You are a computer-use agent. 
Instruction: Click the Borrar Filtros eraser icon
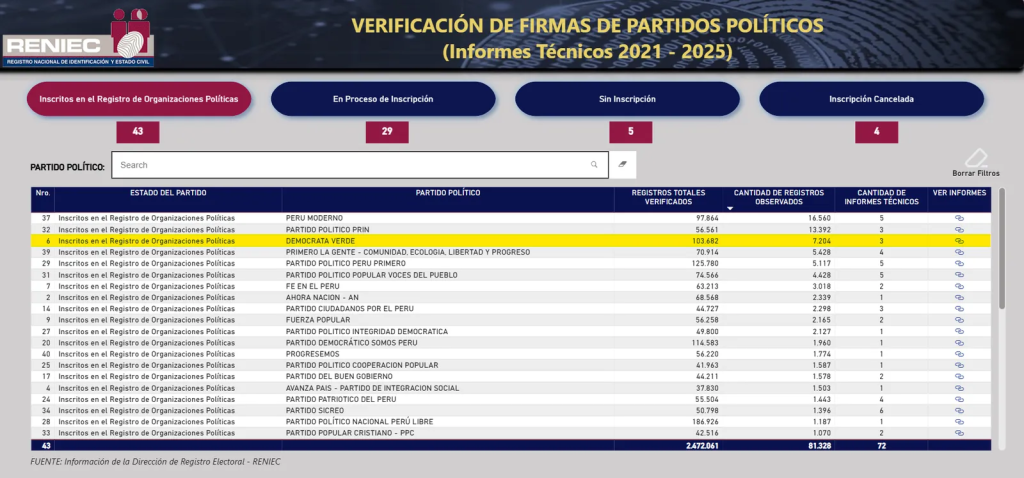[x=976, y=158]
